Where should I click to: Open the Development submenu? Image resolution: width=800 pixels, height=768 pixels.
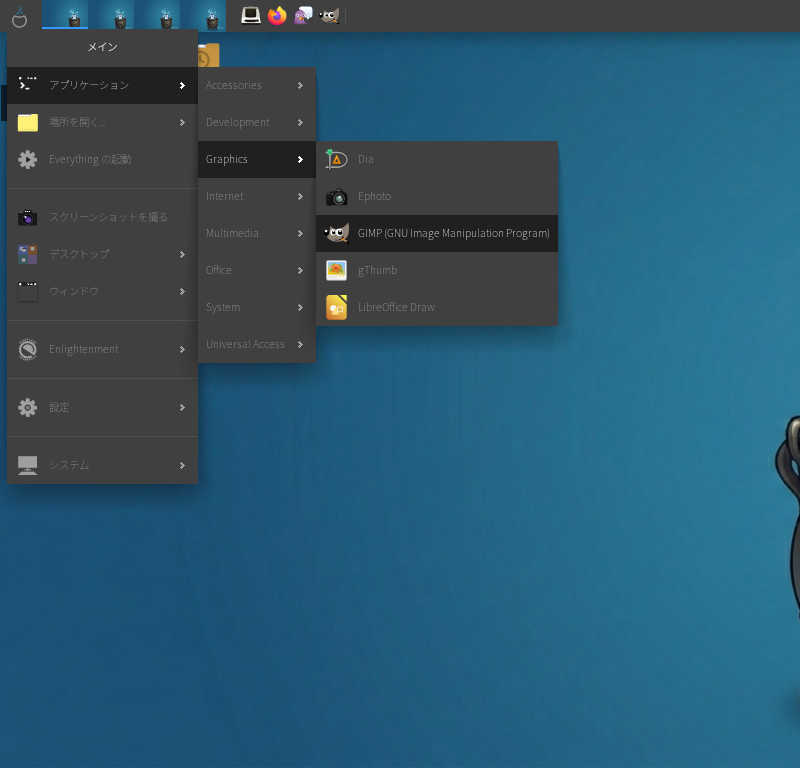point(257,122)
